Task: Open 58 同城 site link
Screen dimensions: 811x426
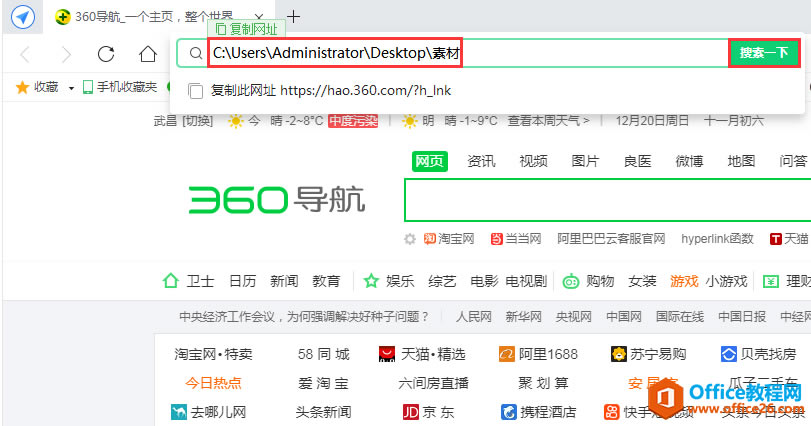Action: (x=324, y=354)
